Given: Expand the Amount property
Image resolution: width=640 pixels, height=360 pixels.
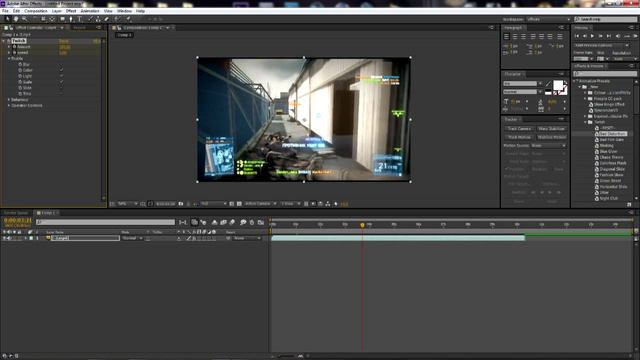Looking at the screenshot, I should [9, 47].
